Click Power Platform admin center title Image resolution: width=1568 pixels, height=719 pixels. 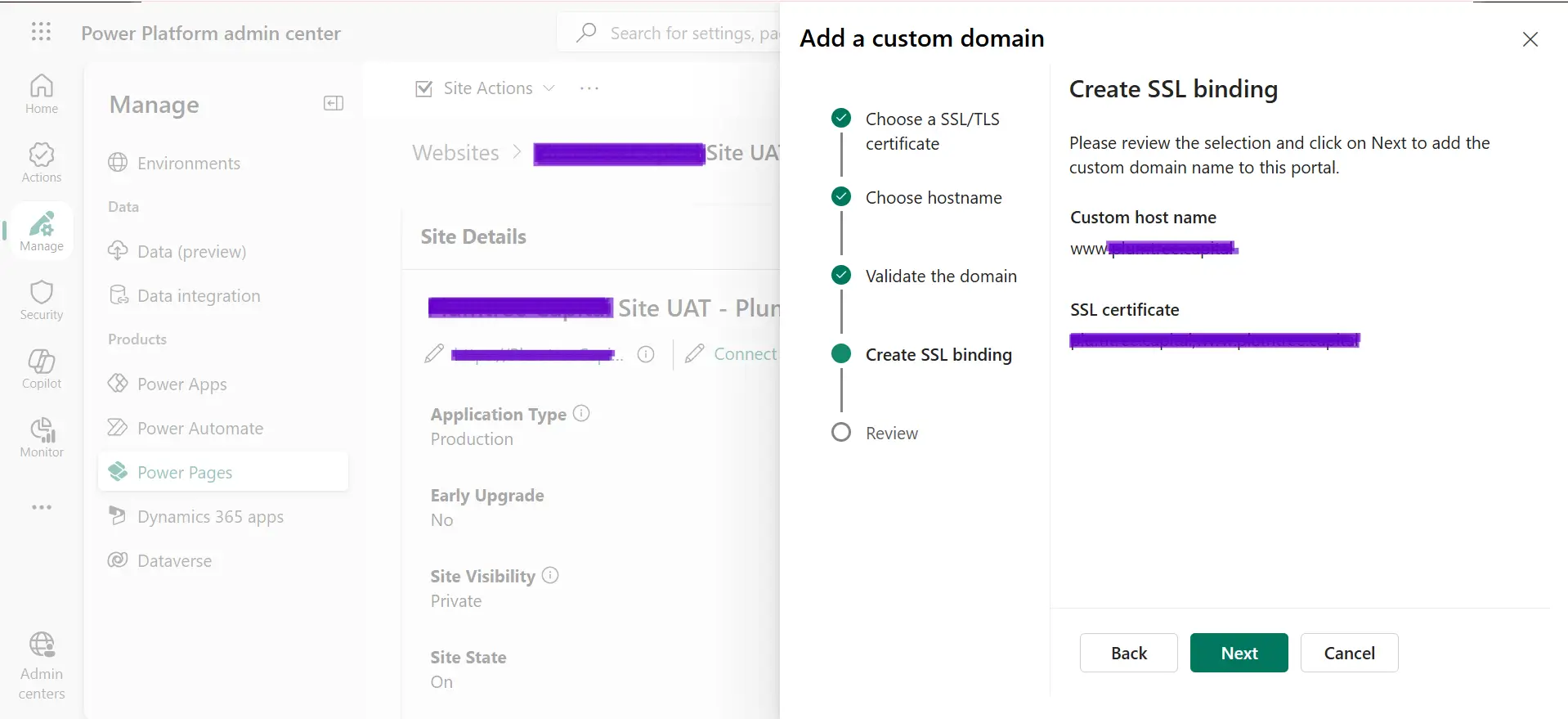click(211, 34)
